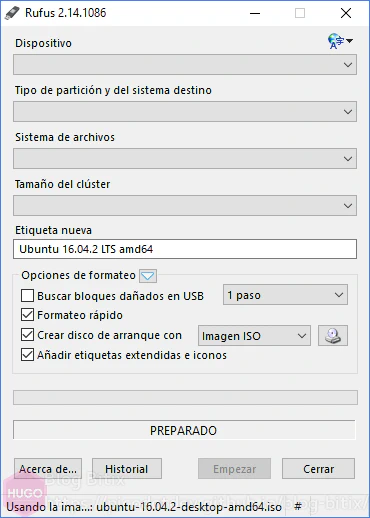Expand Tamaño del clúster dropdown
Screen dimensions: 370x518
(x=185, y=206)
